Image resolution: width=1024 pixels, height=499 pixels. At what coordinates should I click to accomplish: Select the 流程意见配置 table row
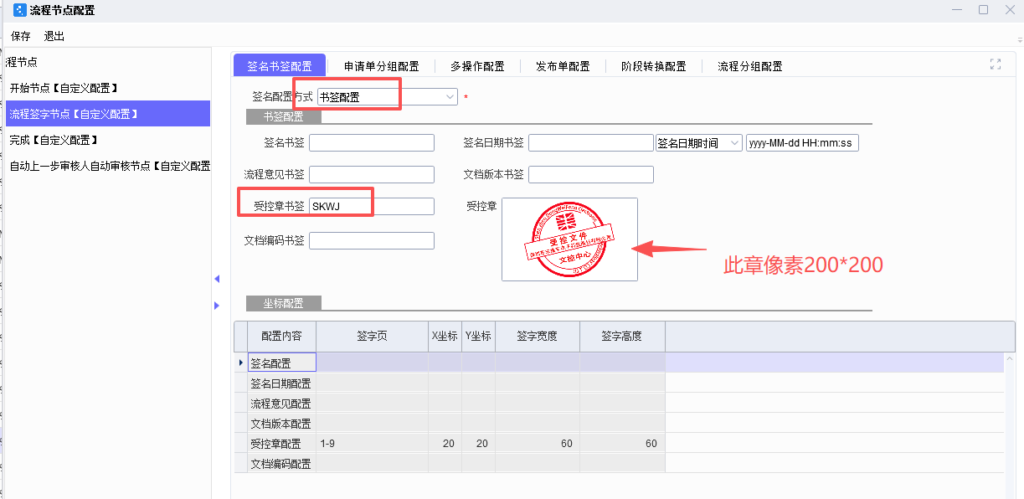coord(619,403)
